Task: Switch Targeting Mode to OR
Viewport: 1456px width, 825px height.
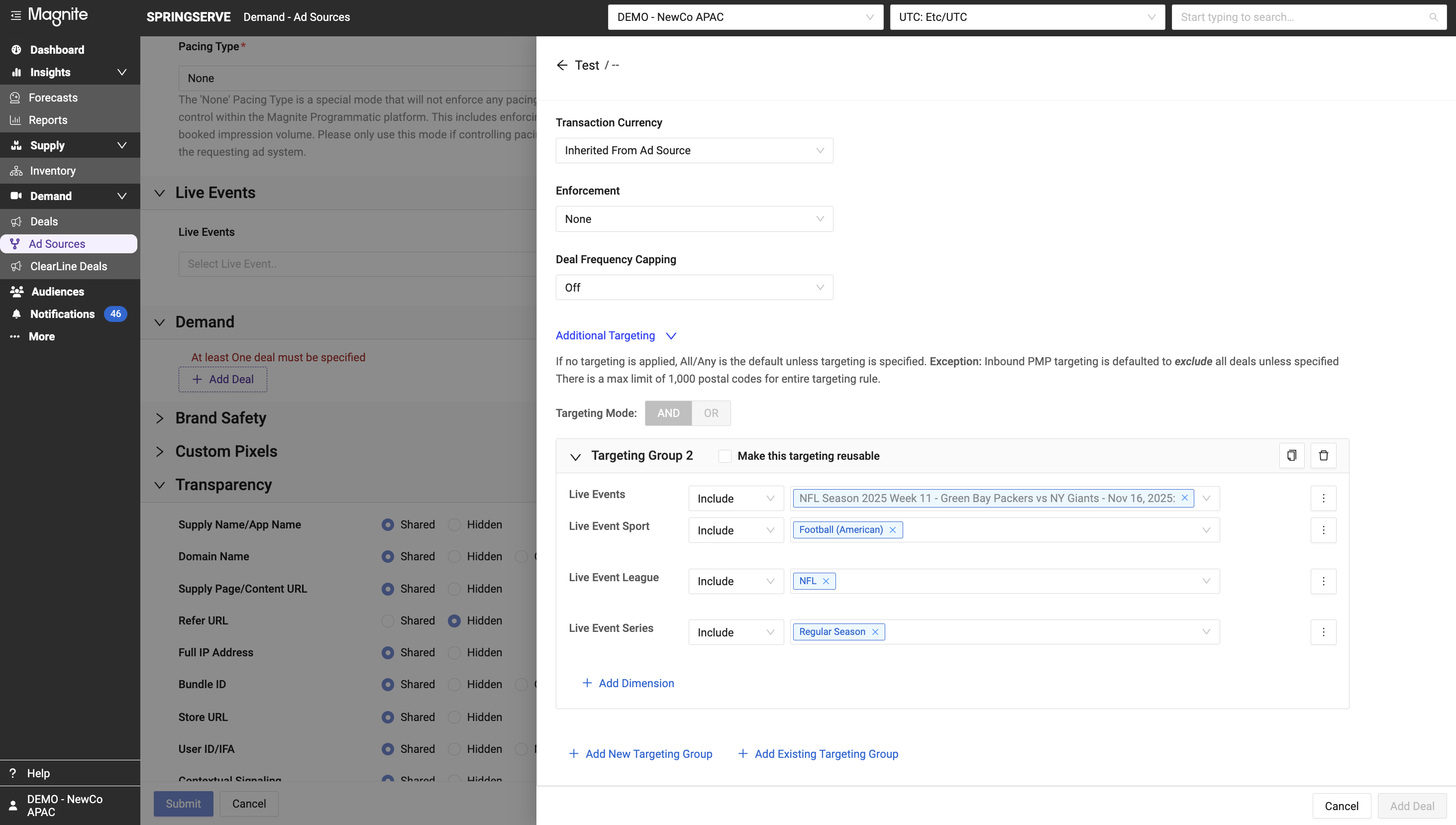Action: (x=711, y=413)
